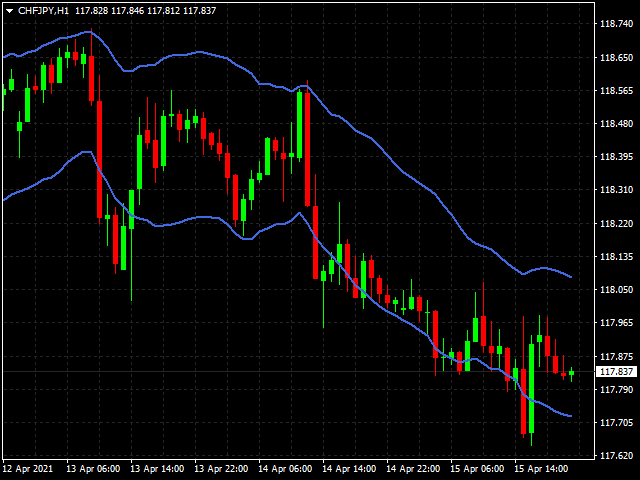Click the CHFJPY,H1 symbol title
This screenshot has height=480, width=640.
click(43, 11)
